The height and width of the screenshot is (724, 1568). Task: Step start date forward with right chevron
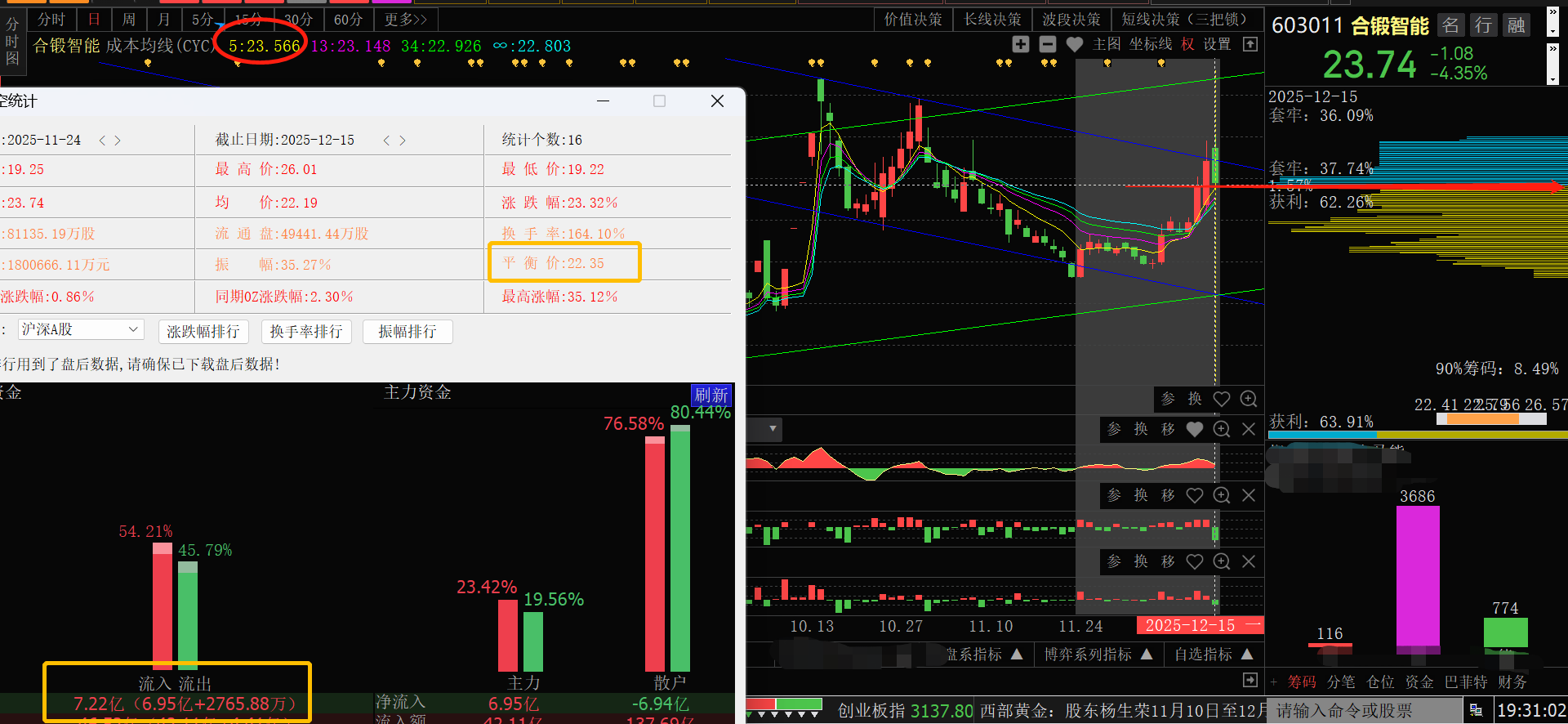tap(118, 141)
